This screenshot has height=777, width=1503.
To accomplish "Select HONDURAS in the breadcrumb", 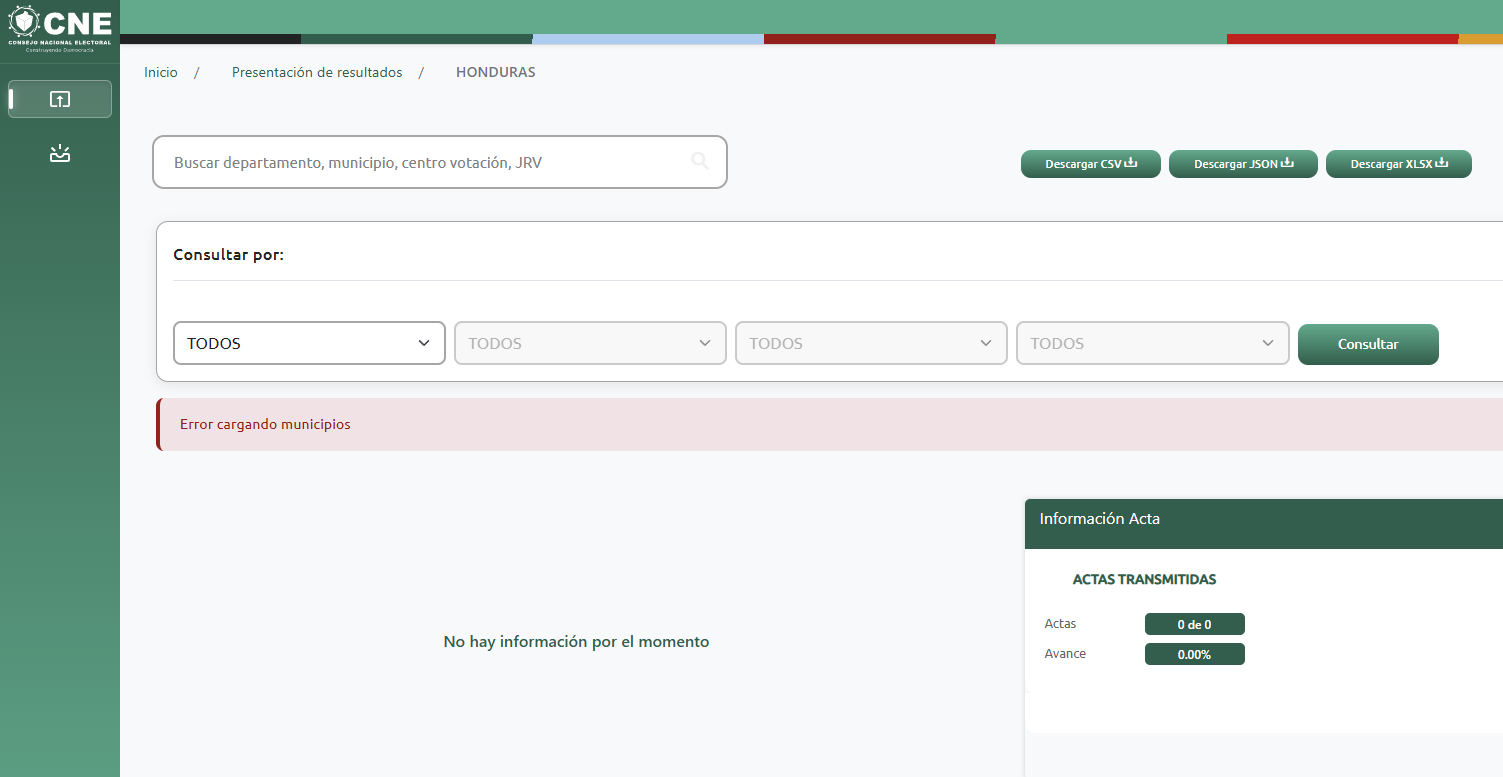I will point(495,72).
